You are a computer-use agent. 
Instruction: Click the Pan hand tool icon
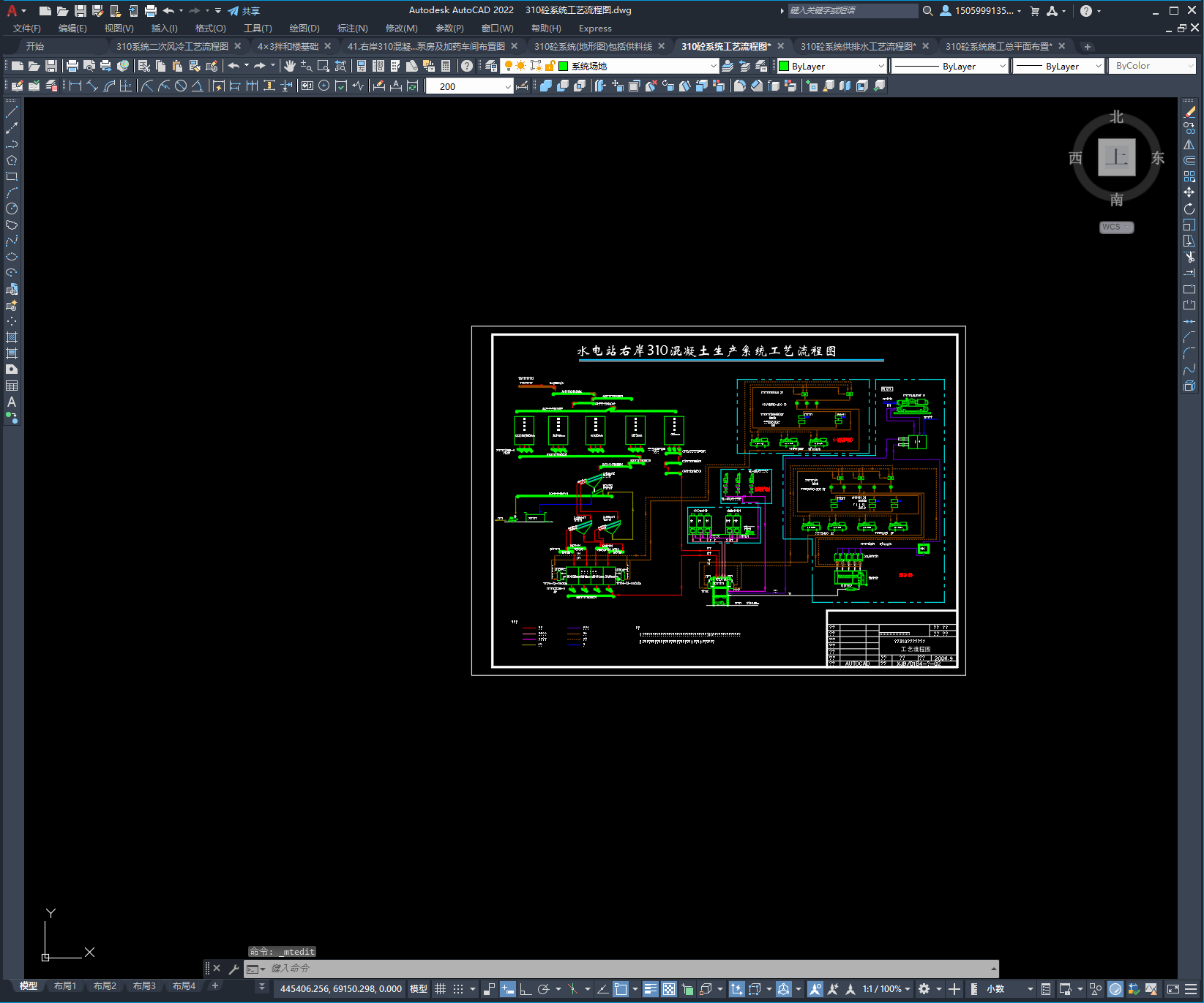click(290, 66)
